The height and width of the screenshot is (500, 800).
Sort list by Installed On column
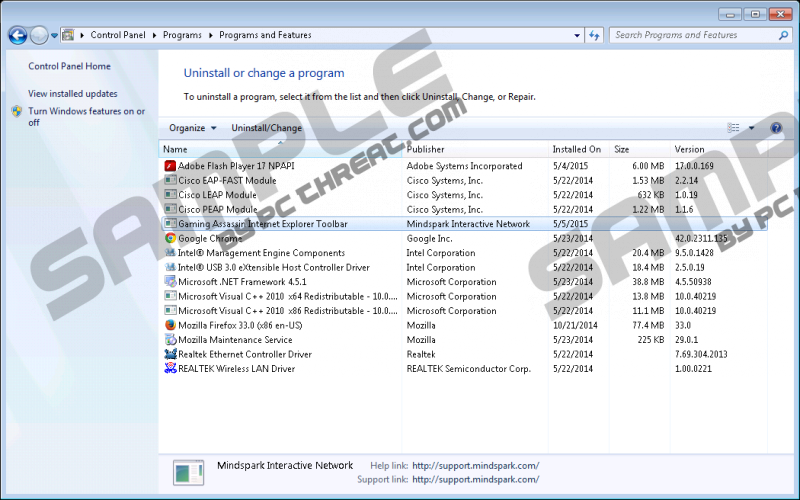(579, 149)
